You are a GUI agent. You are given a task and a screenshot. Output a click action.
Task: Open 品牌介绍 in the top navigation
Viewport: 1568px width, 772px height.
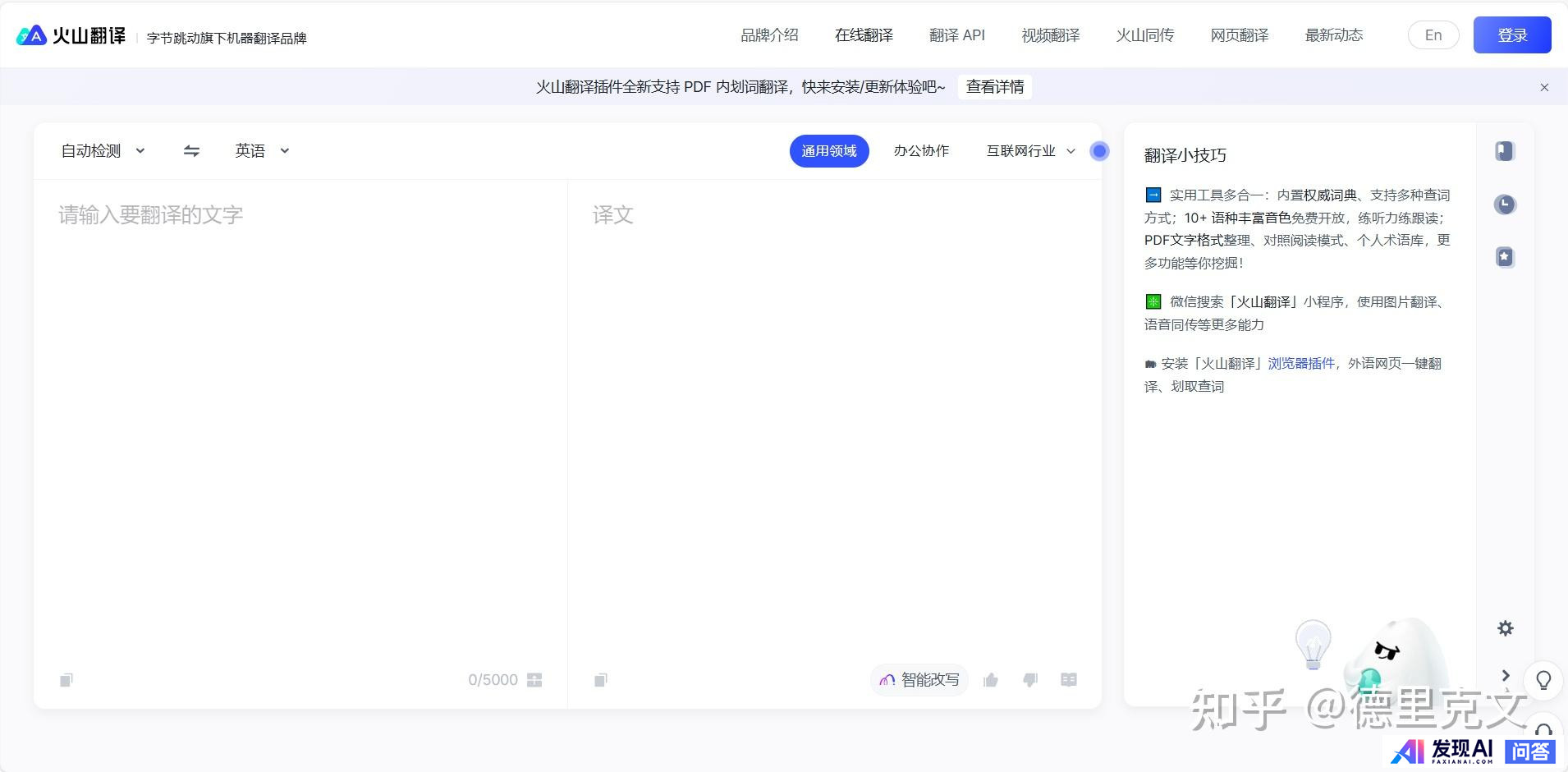click(x=769, y=35)
